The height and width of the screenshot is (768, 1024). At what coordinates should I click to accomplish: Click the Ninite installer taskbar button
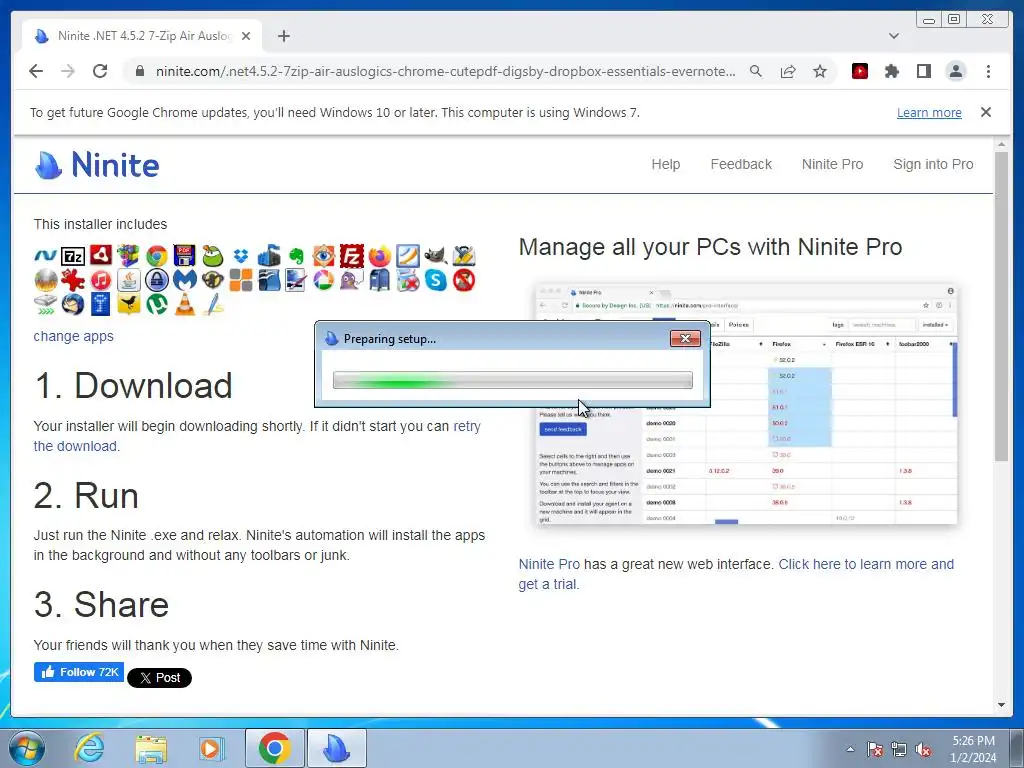336,748
